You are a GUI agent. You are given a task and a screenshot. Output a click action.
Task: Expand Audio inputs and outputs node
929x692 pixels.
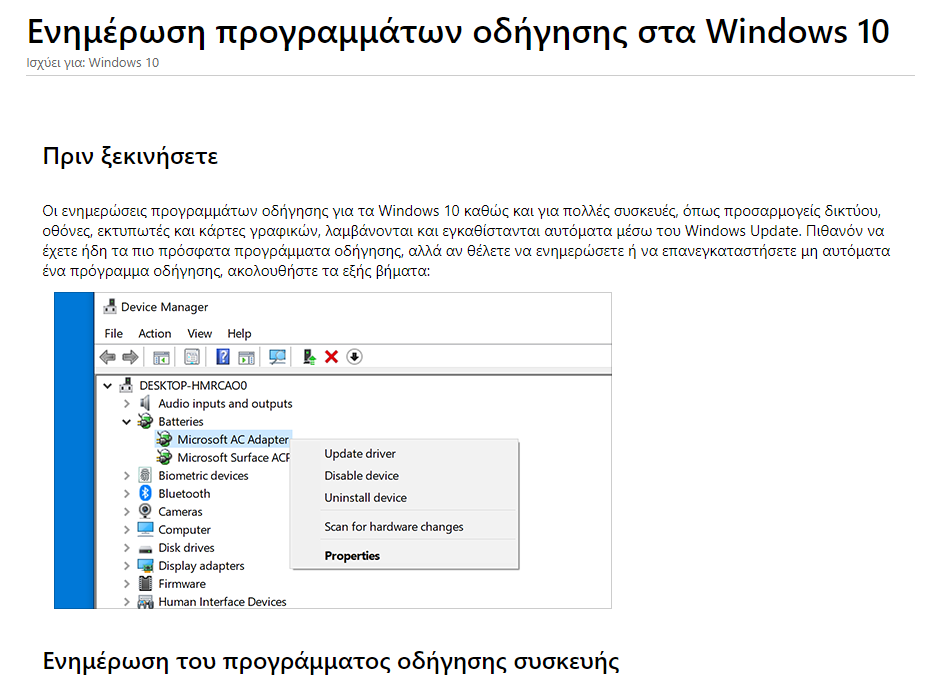click(x=126, y=403)
